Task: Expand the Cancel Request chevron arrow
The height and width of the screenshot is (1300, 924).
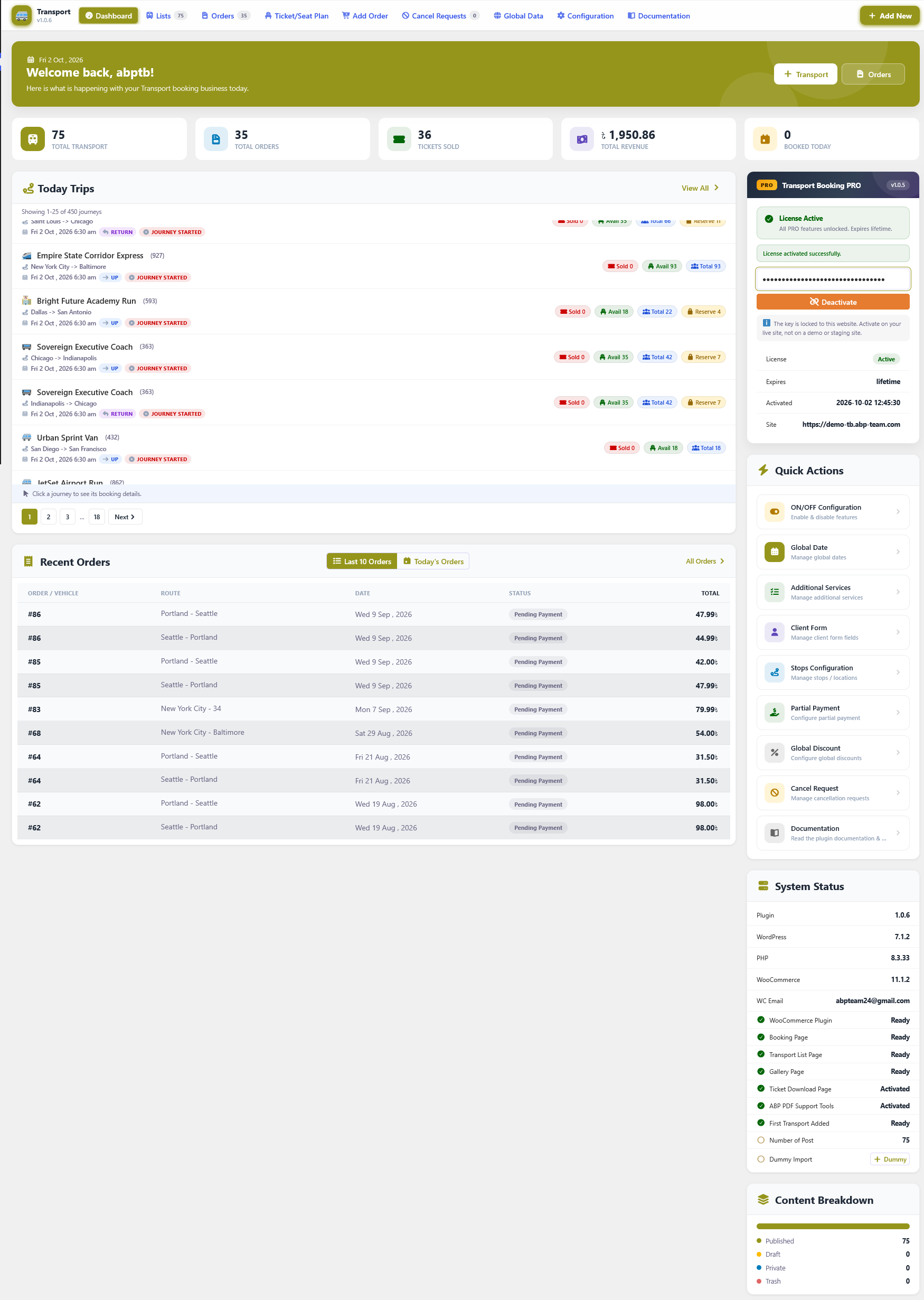Action: click(x=898, y=792)
